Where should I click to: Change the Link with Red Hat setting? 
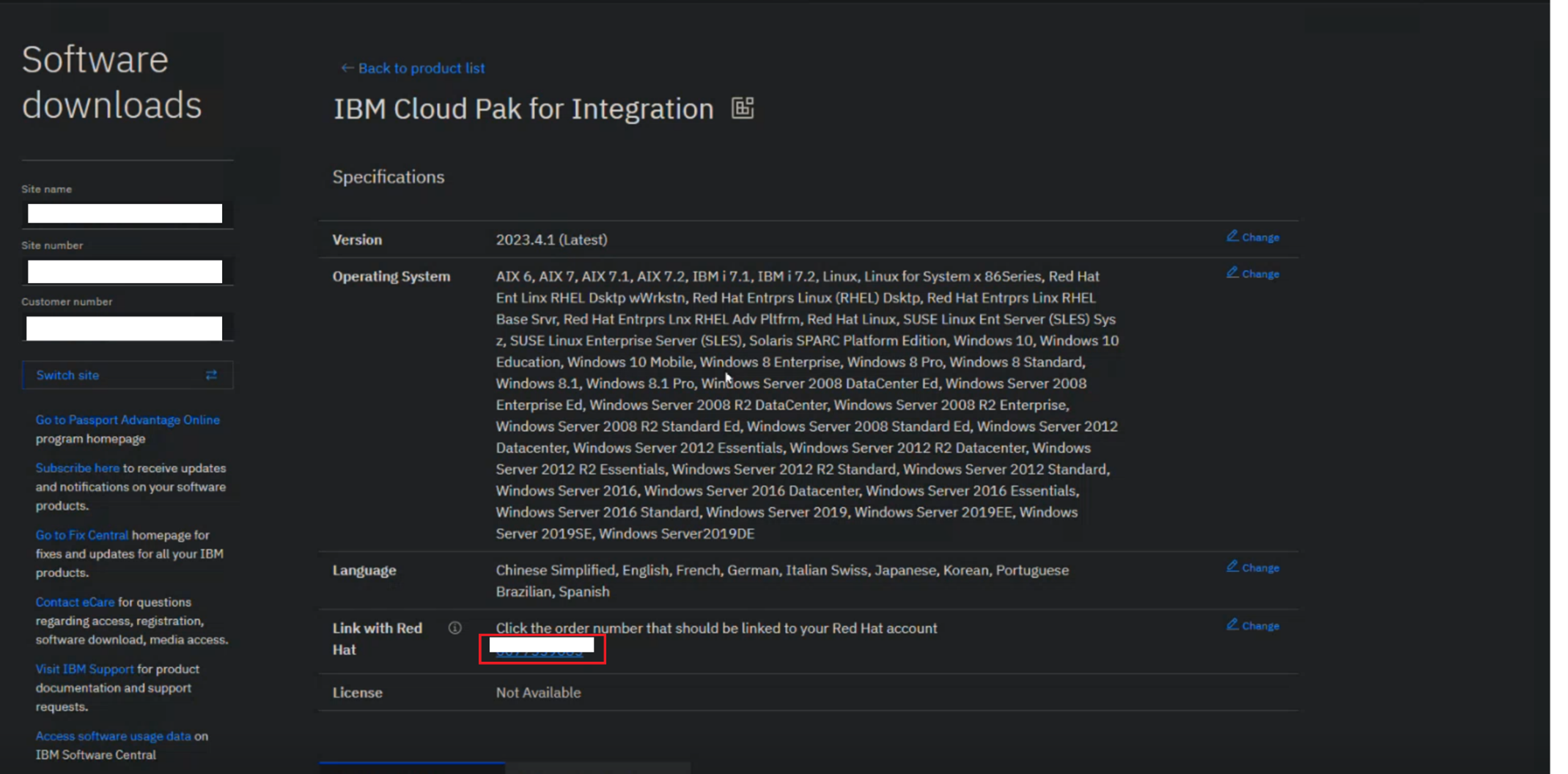pyautogui.click(x=1253, y=625)
